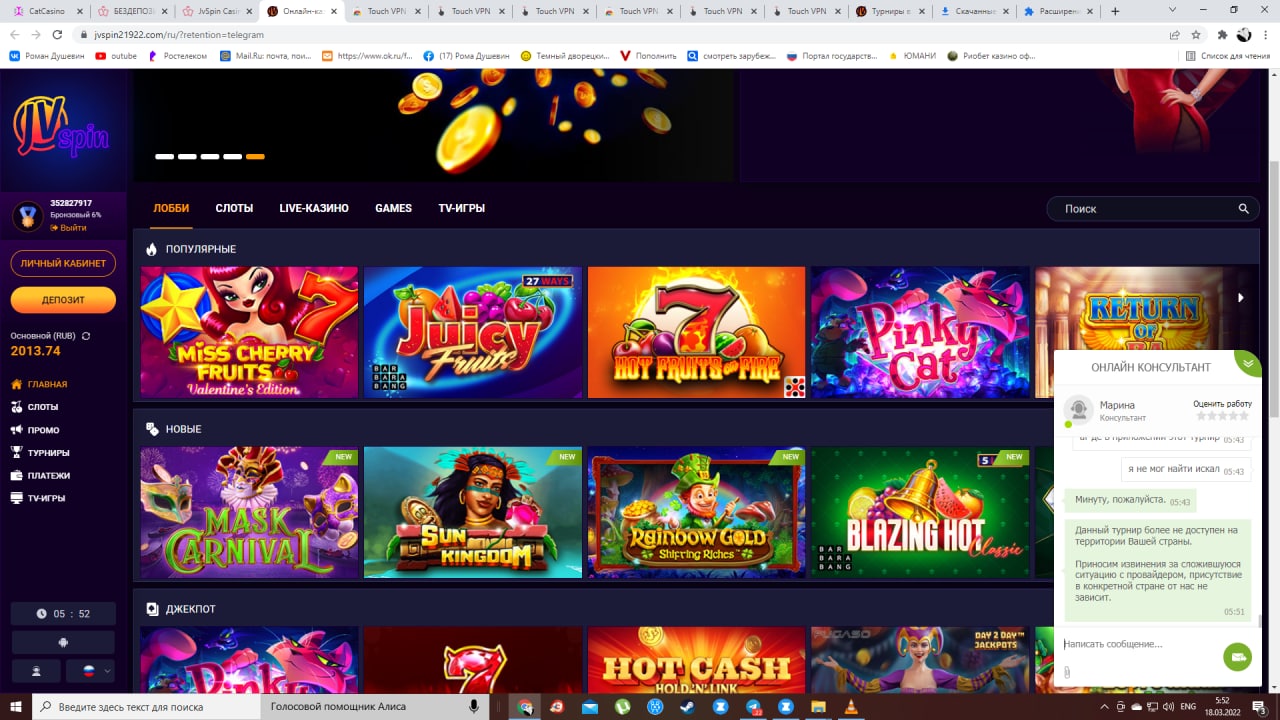1280x720 pixels.
Task: Click the JVspin logo
Action: click(x=62, y=129)
